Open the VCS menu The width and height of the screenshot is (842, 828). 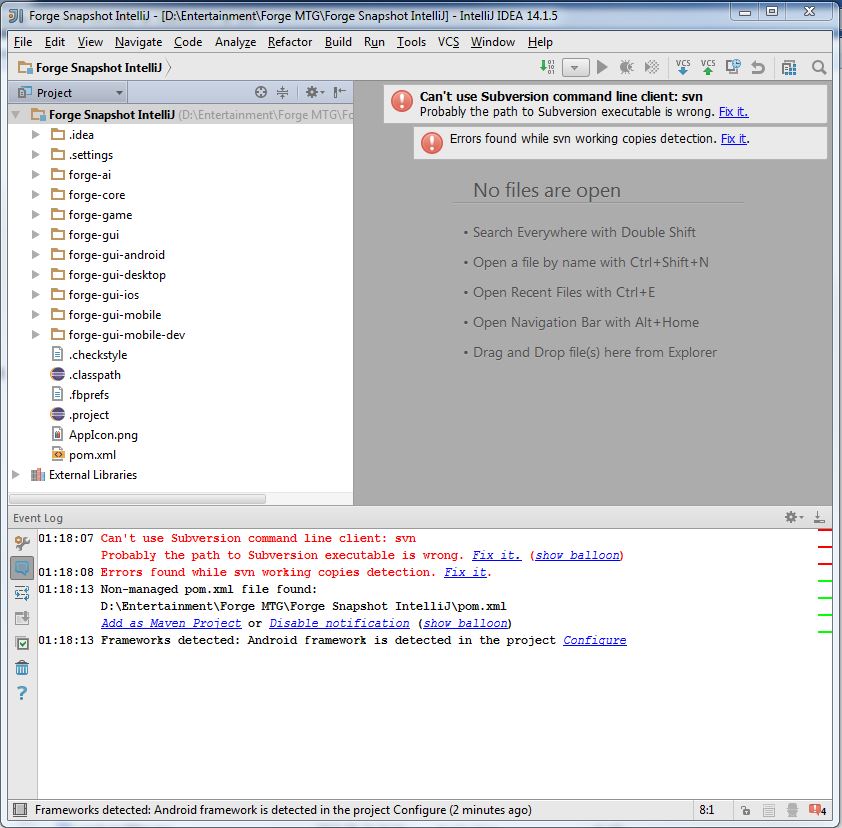click(x=448, y=42)
